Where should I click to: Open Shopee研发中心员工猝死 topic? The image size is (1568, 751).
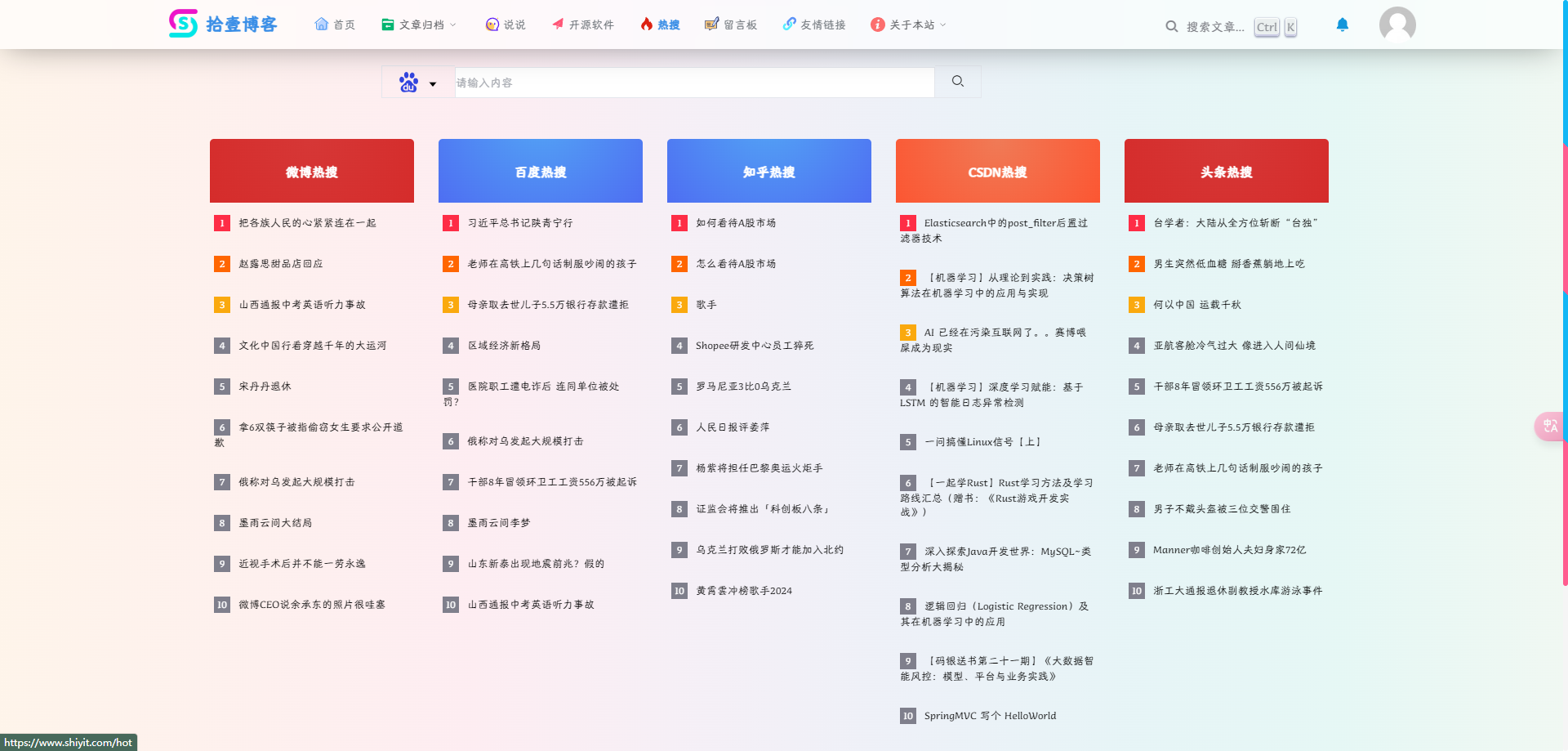pos(755,346)
